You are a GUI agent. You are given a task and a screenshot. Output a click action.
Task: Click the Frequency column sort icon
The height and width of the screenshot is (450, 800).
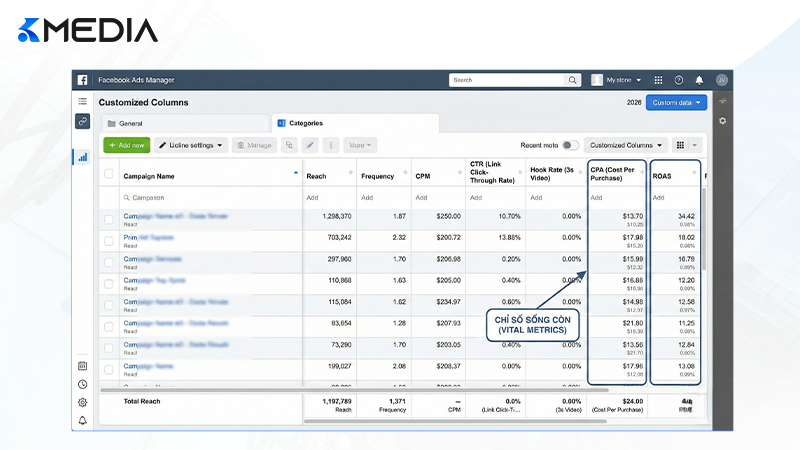[x=405, y=172]
